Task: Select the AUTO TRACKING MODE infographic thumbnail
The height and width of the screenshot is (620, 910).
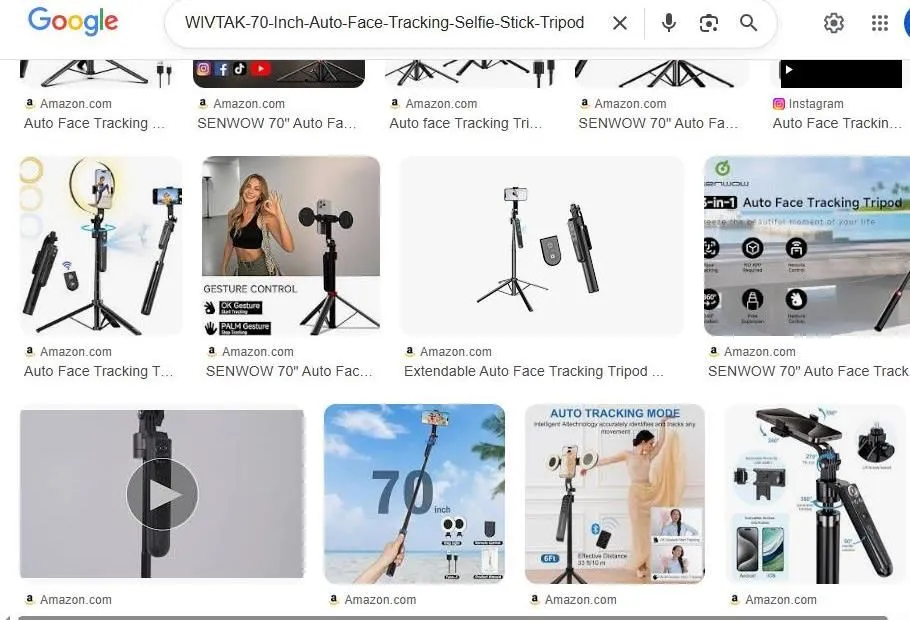Action: pos(613,493)
